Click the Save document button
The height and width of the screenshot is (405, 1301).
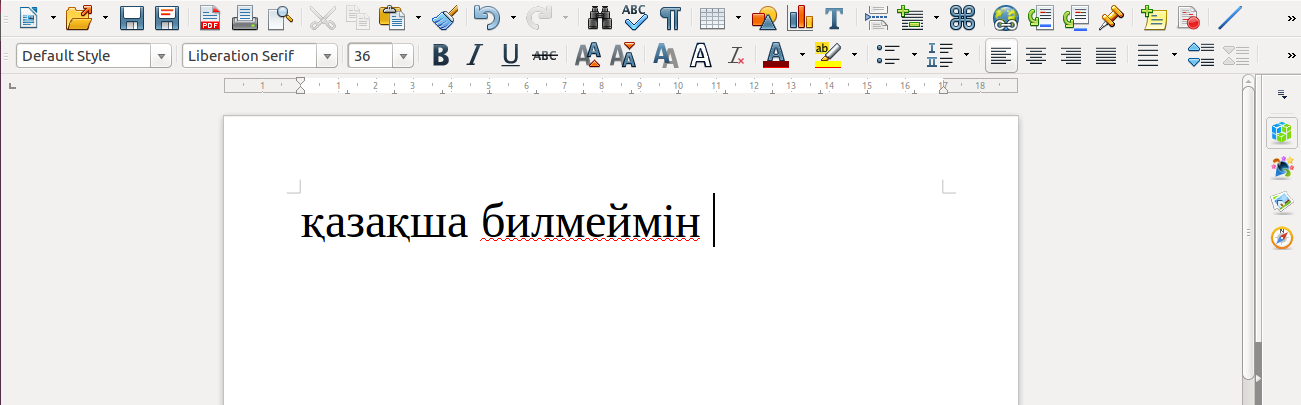pos(131,17)
